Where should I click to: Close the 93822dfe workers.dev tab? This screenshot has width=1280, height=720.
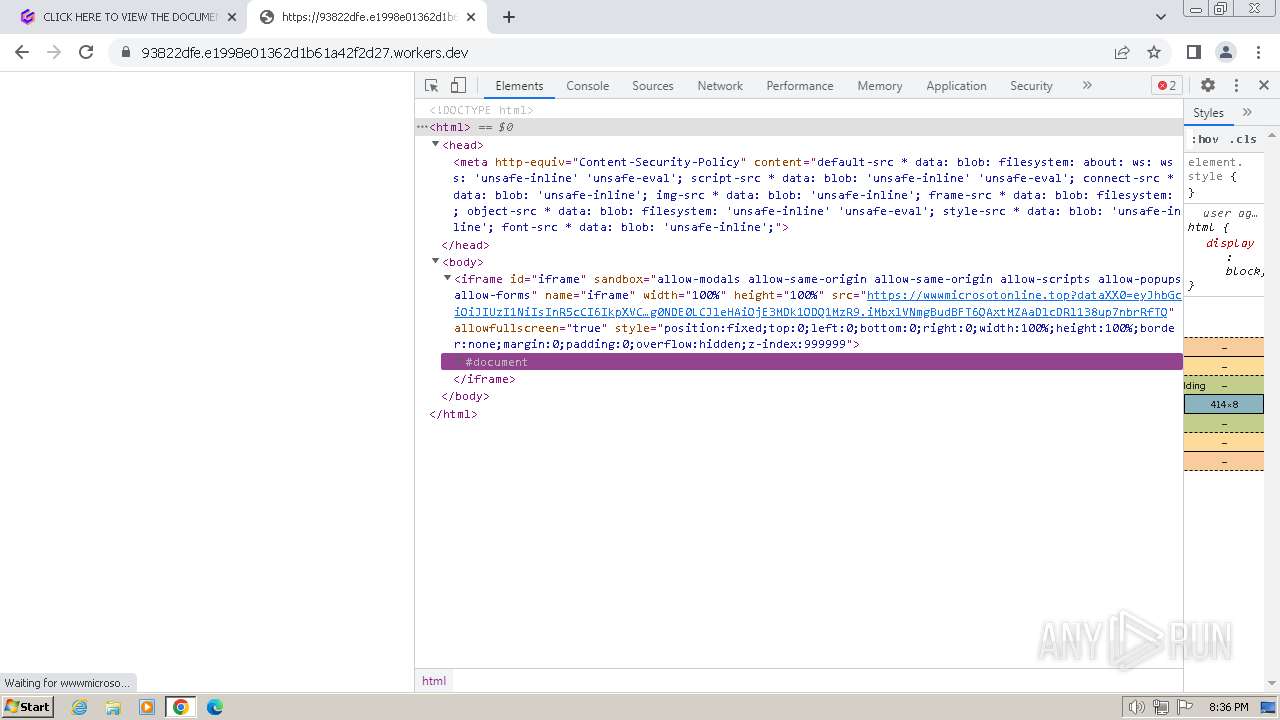tap(471, 17)
